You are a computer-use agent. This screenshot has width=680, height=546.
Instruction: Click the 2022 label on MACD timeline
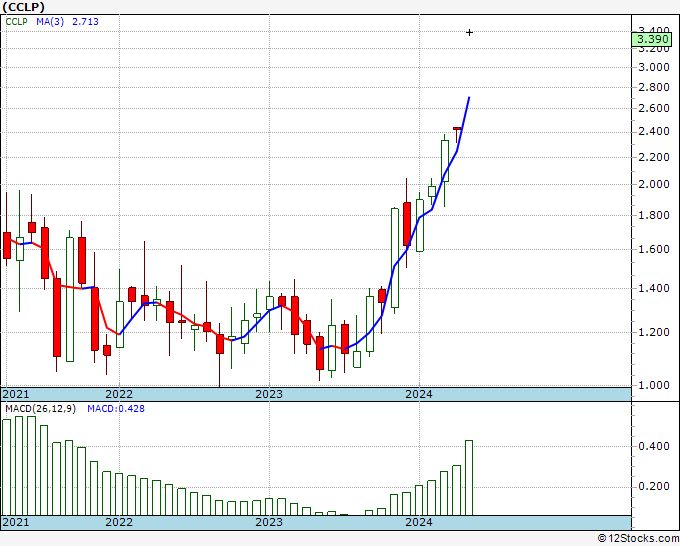tap(119, 522)
